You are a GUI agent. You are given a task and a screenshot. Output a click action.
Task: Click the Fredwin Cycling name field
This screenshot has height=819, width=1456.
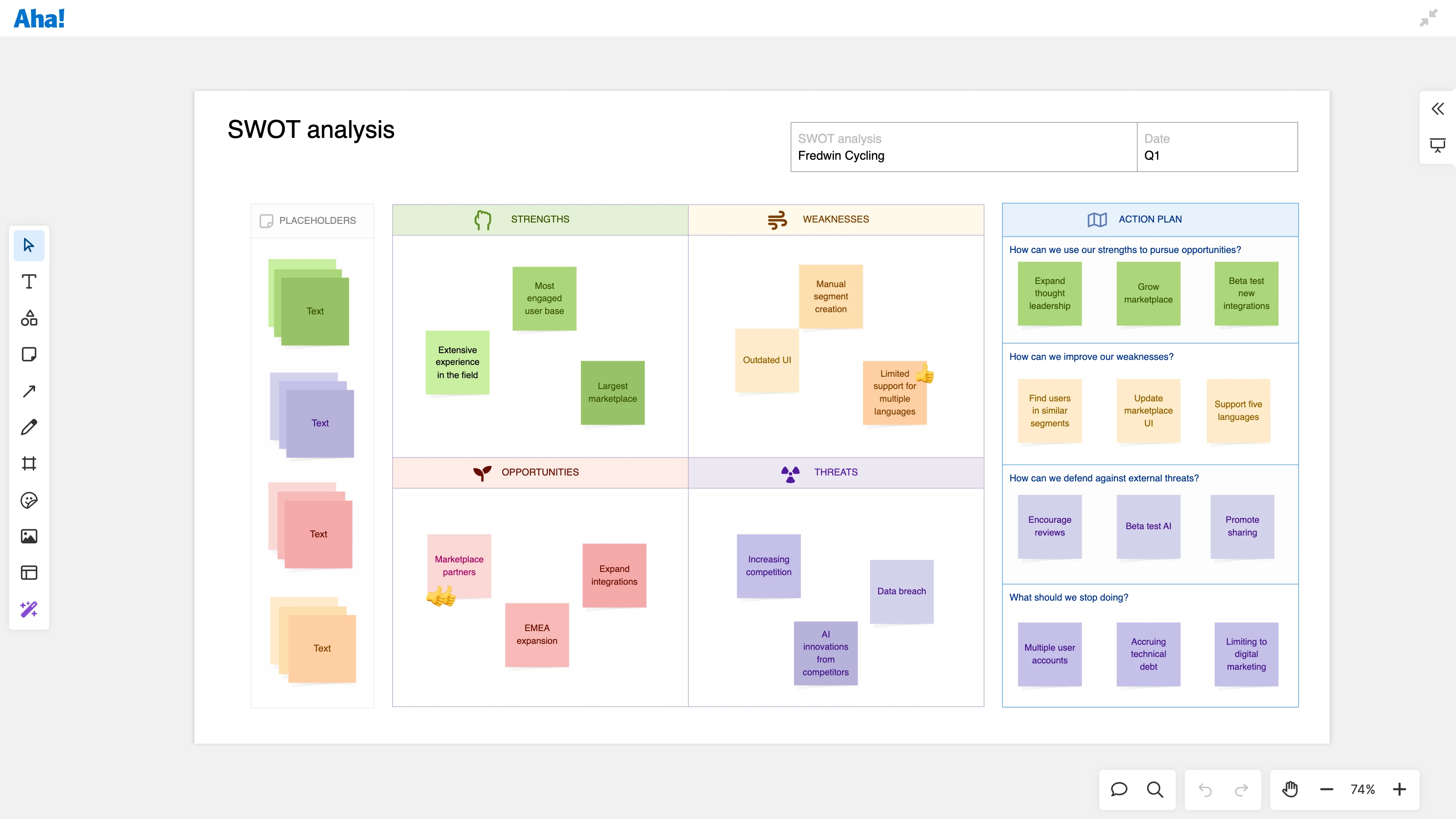coord(841,156)
